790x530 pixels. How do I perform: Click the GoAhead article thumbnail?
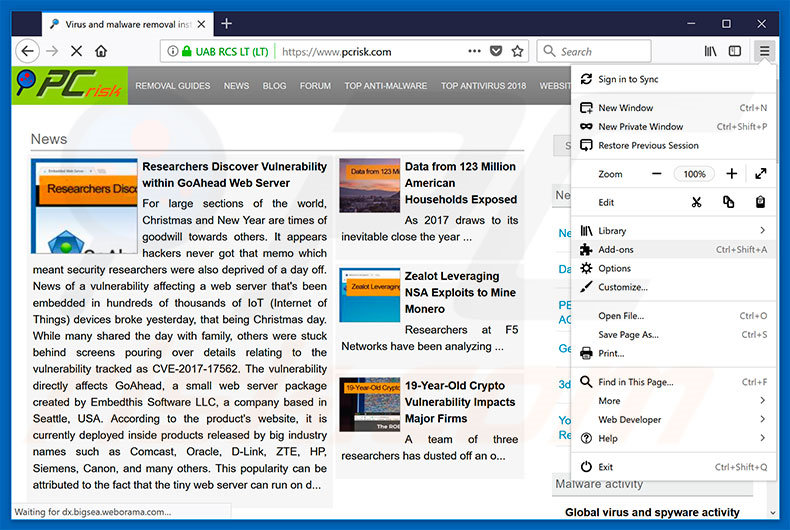[84, 206]
